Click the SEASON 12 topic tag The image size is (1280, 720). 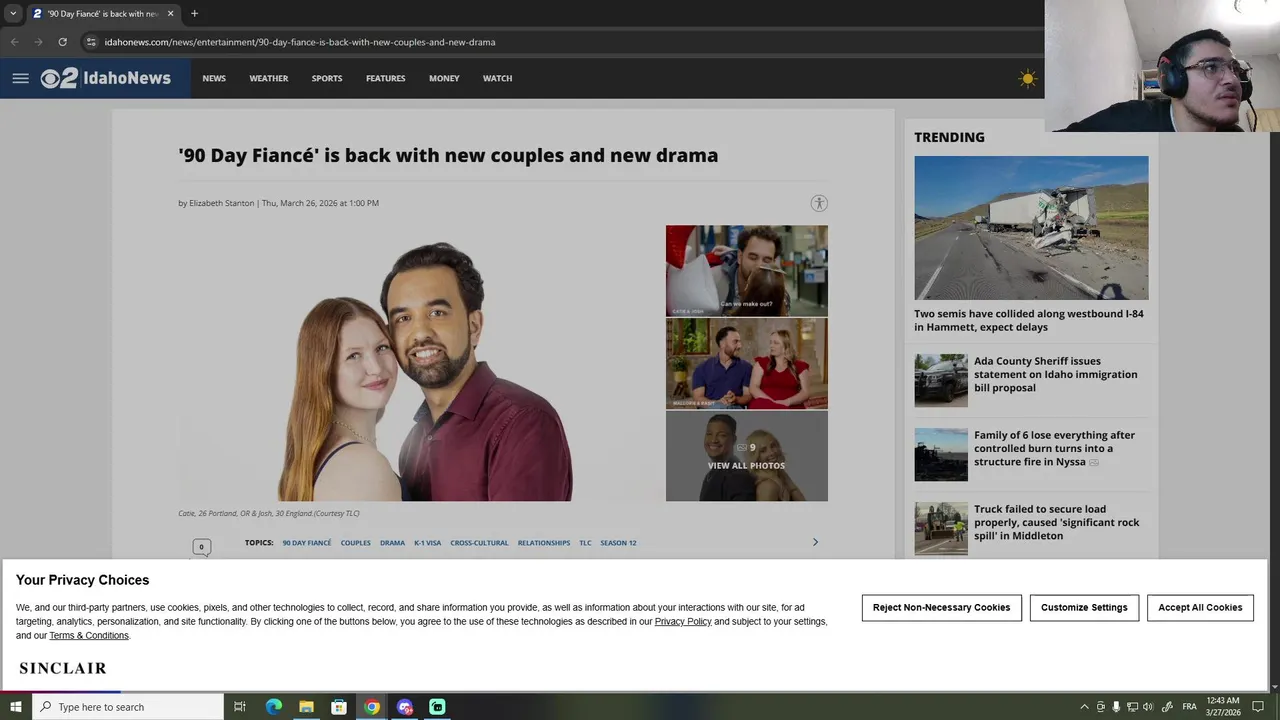pyautogui.click(x=618, y=543)
